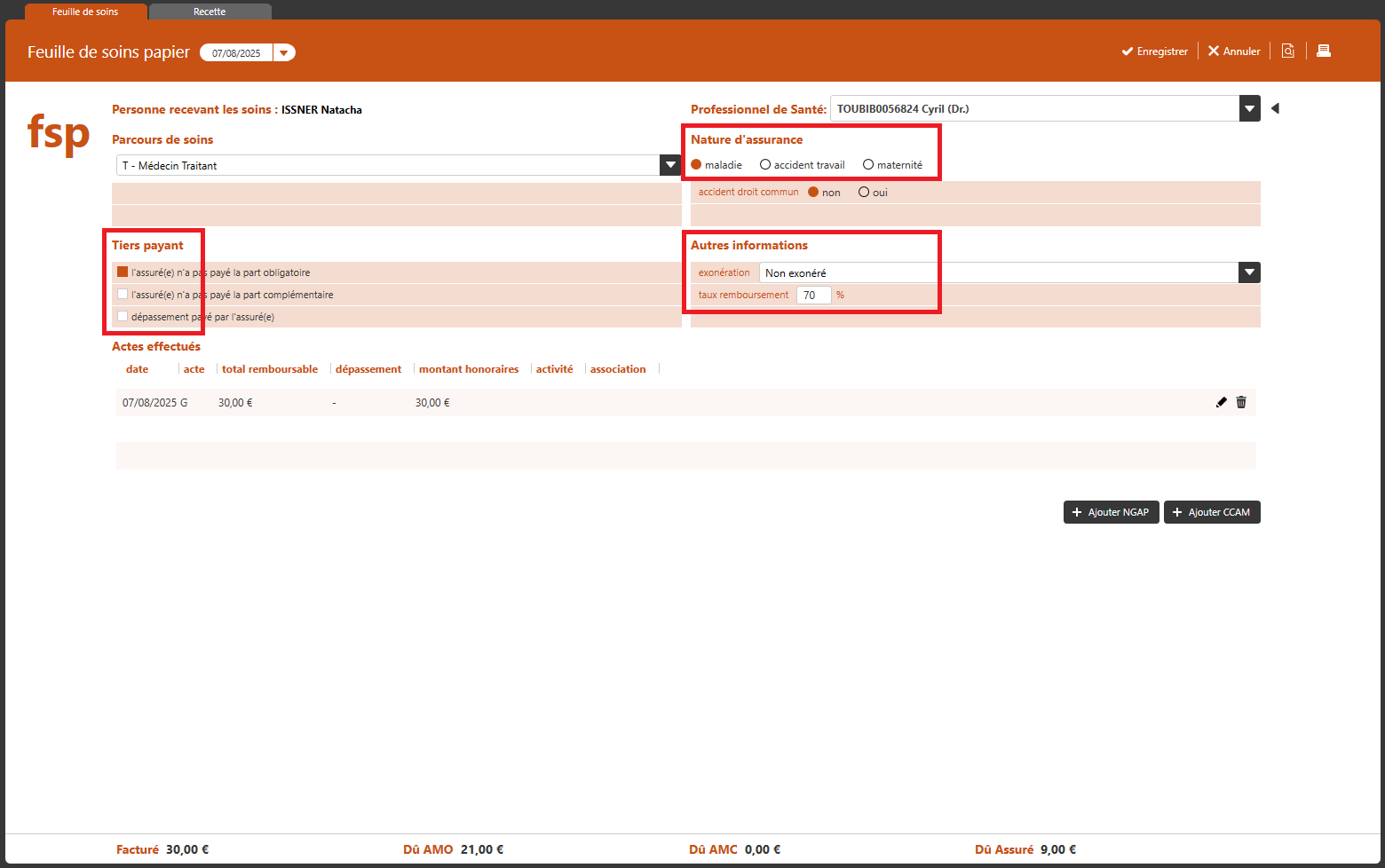This screenshot has width=1385, height=868.
Task: Click Enregistrer to save the form
Action: point(1154,51)
